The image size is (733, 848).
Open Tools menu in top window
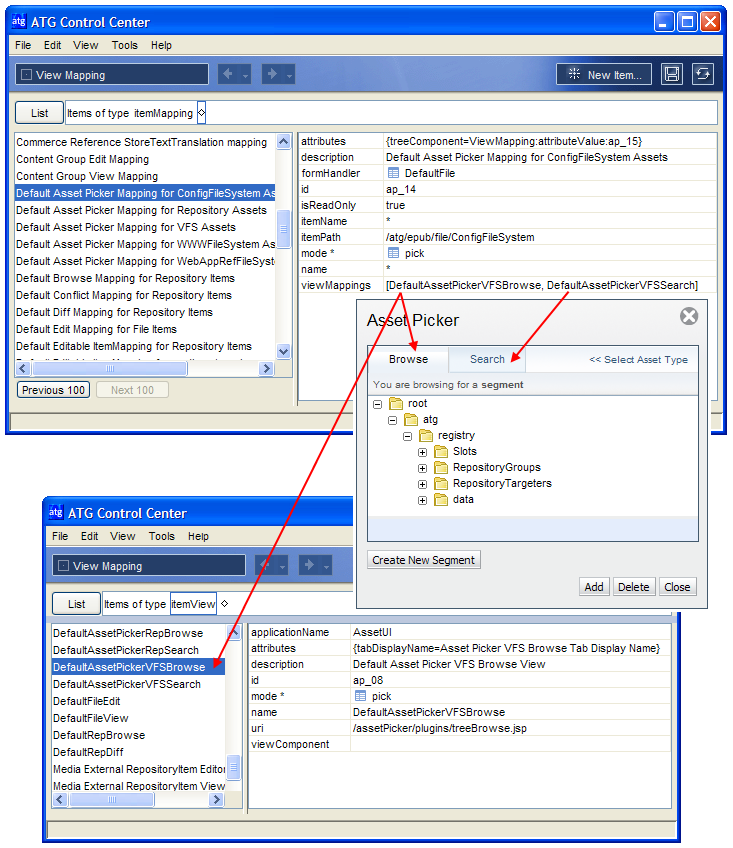tap(125, 45)
